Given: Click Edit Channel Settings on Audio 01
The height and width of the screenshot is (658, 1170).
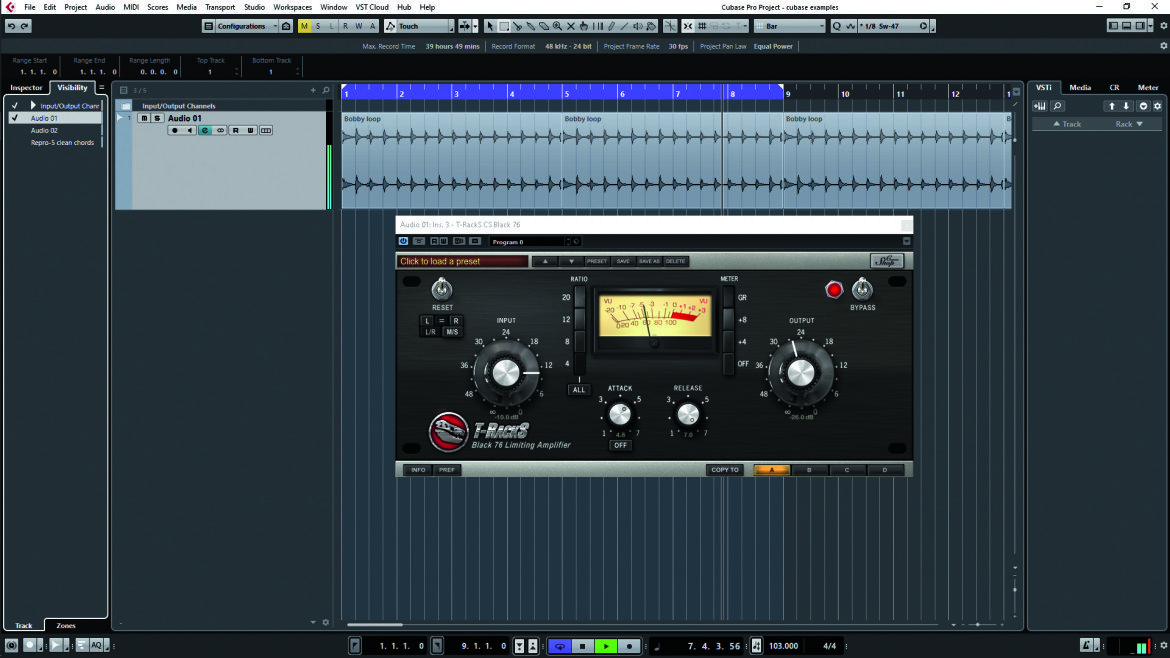Looking at the screenshot, I should [x=204, y=131].
